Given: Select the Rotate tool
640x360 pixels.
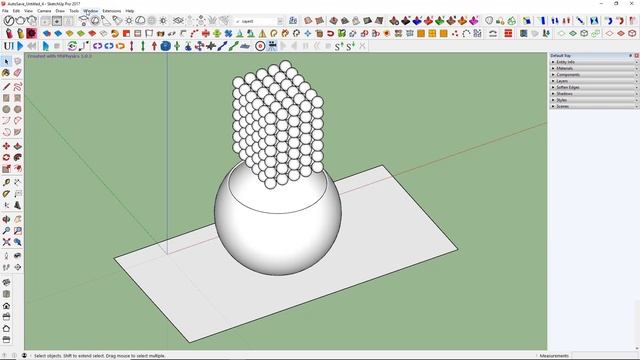Looking at the screenshot, I should [x=6, y=158].
